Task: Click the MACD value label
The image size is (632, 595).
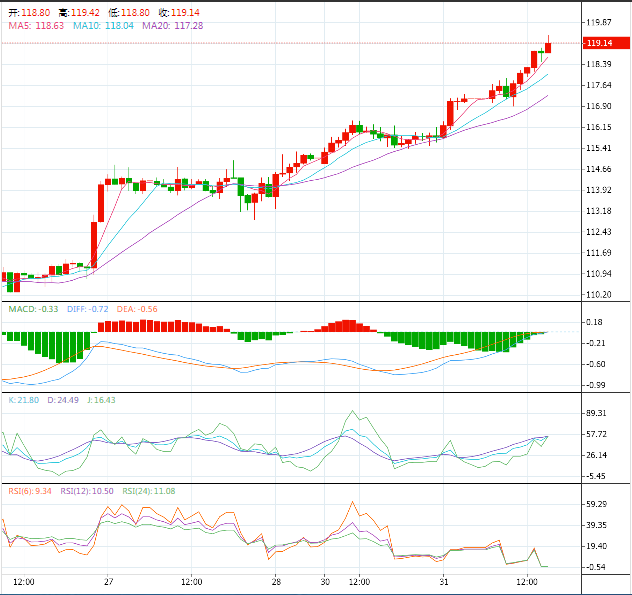Action: pyautogui.click(x=33, y=309)
